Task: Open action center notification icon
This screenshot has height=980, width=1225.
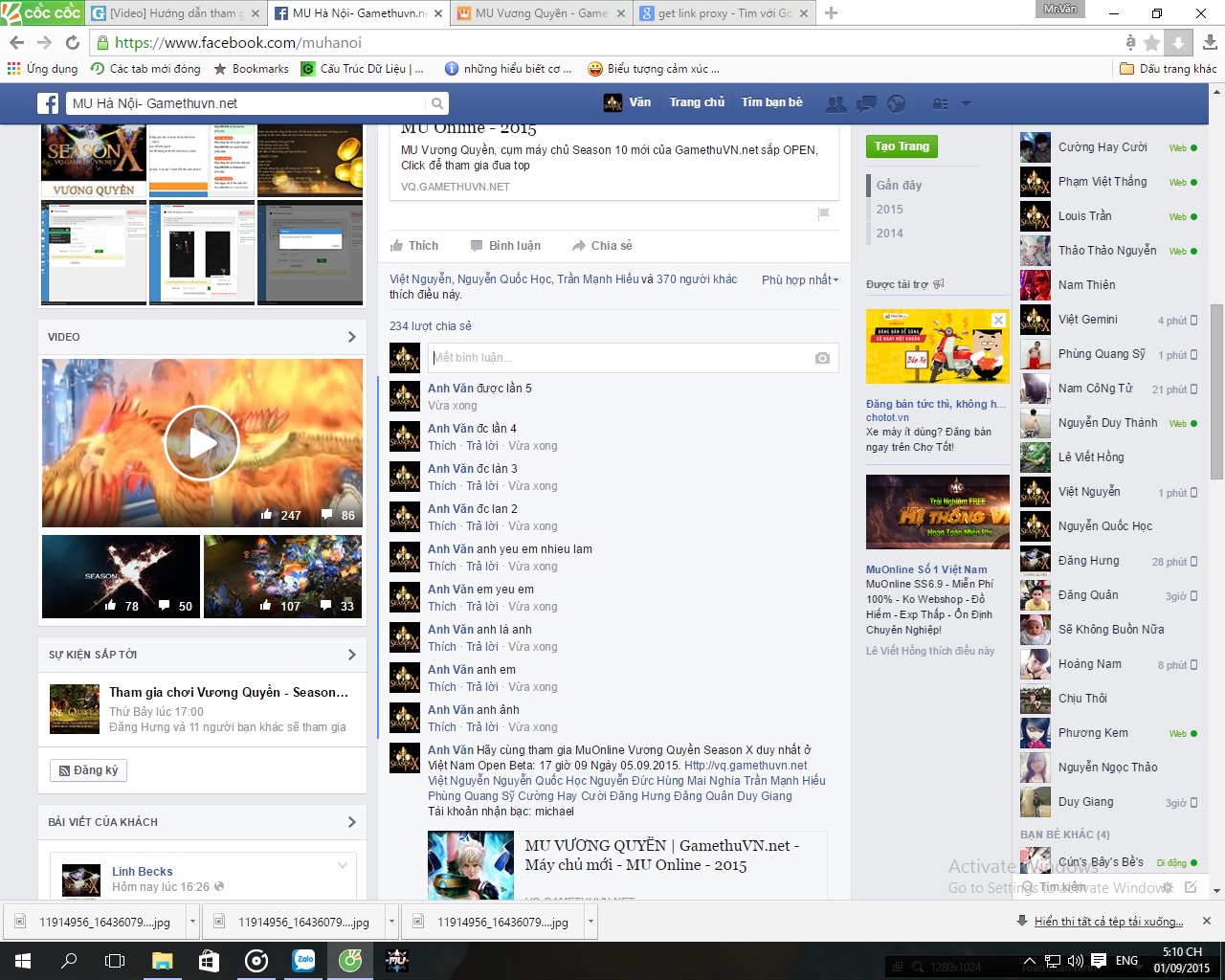Action: [1099, 961]
